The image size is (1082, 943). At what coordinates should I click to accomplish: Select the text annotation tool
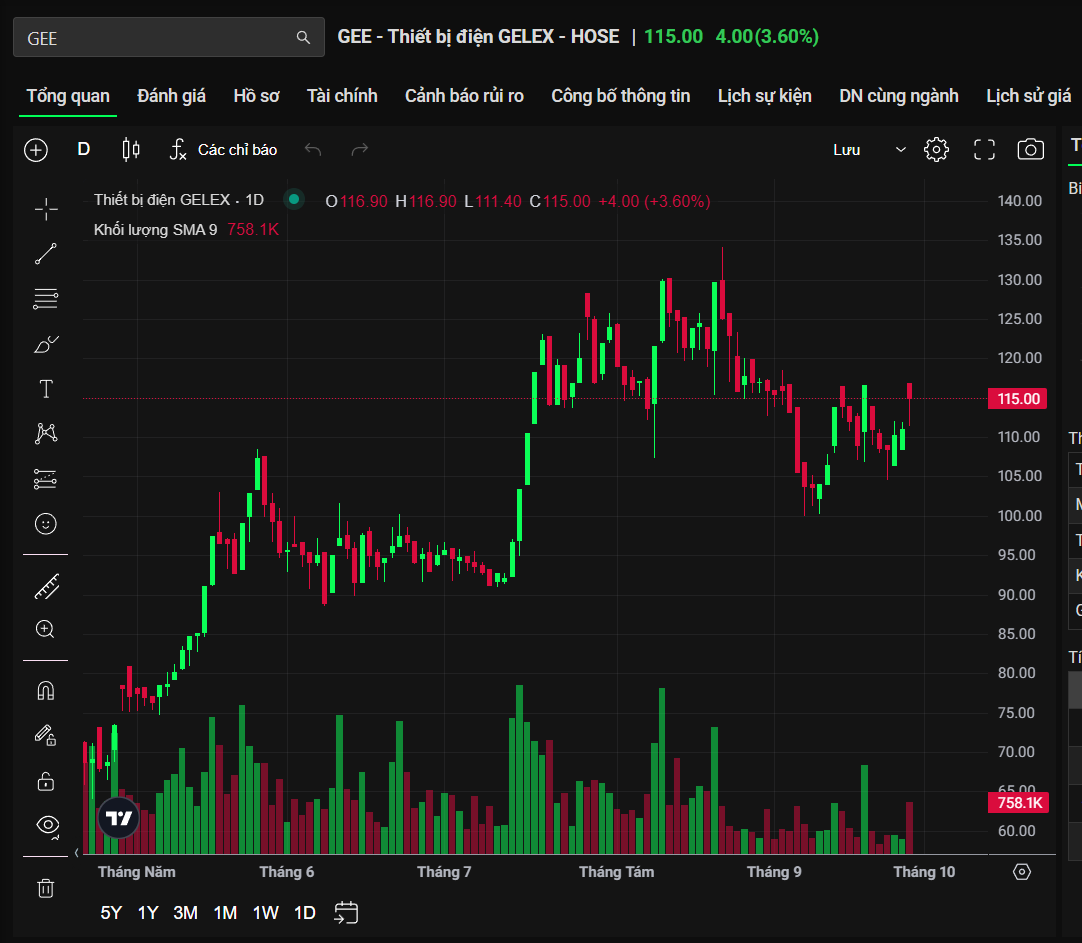pyautogui.click(x=46, y=389)
